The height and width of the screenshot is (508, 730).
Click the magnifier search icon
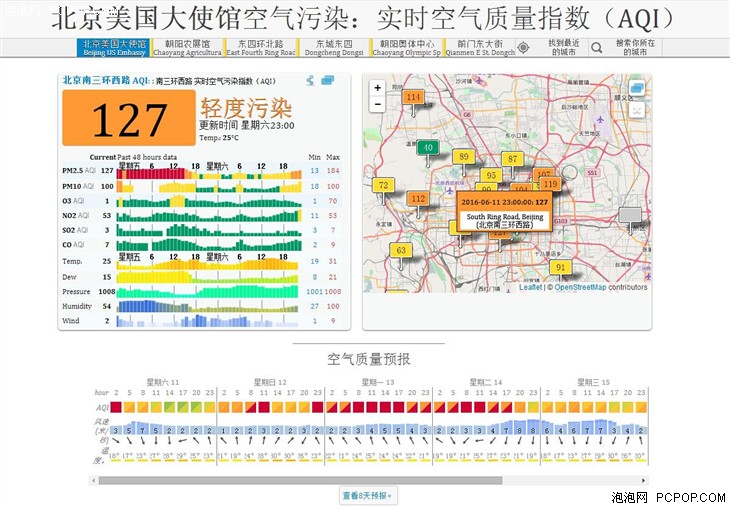click(596, 47)
